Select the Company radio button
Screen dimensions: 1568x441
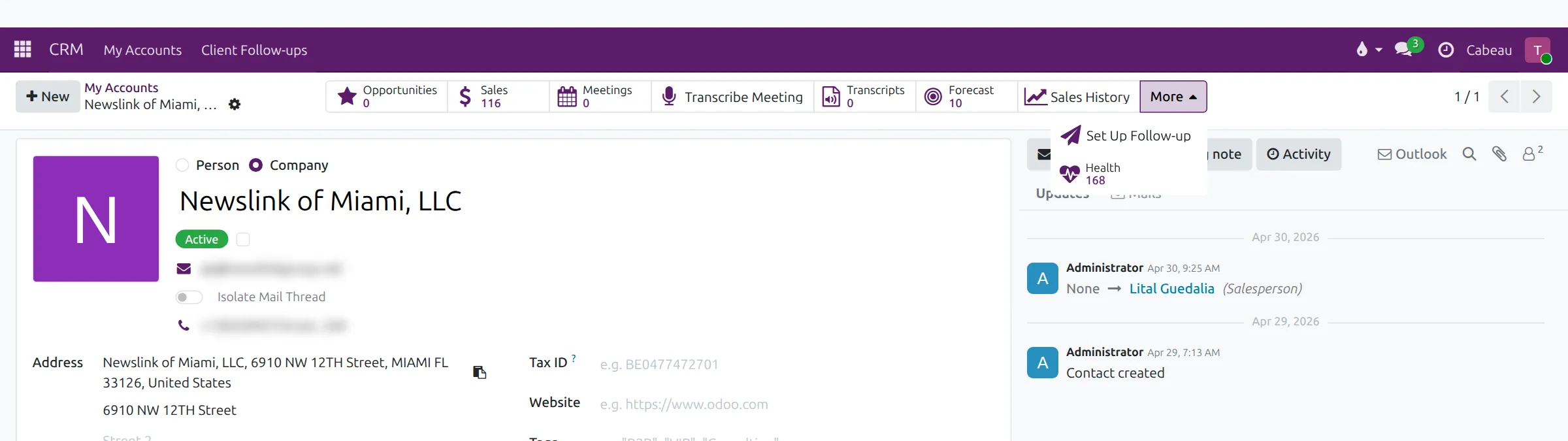pyautogui.click(x=256, y=165)
